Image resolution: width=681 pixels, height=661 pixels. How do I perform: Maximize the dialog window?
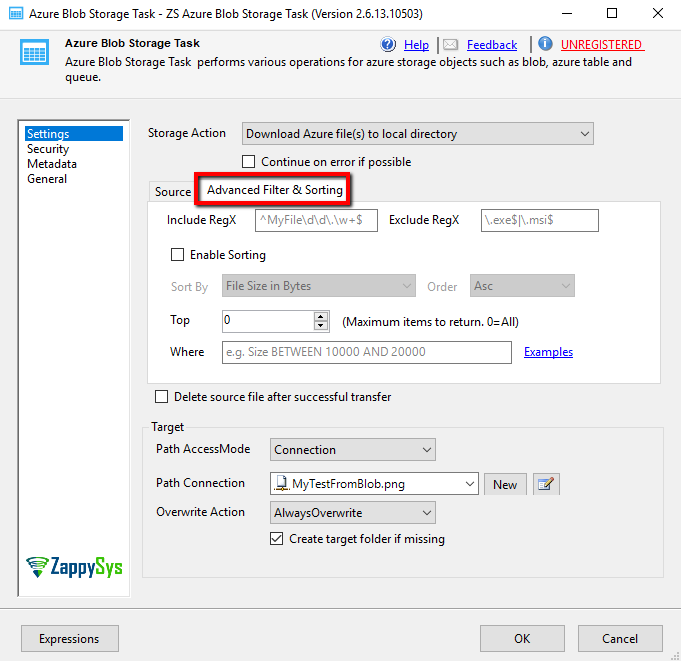tap(612, 13)
